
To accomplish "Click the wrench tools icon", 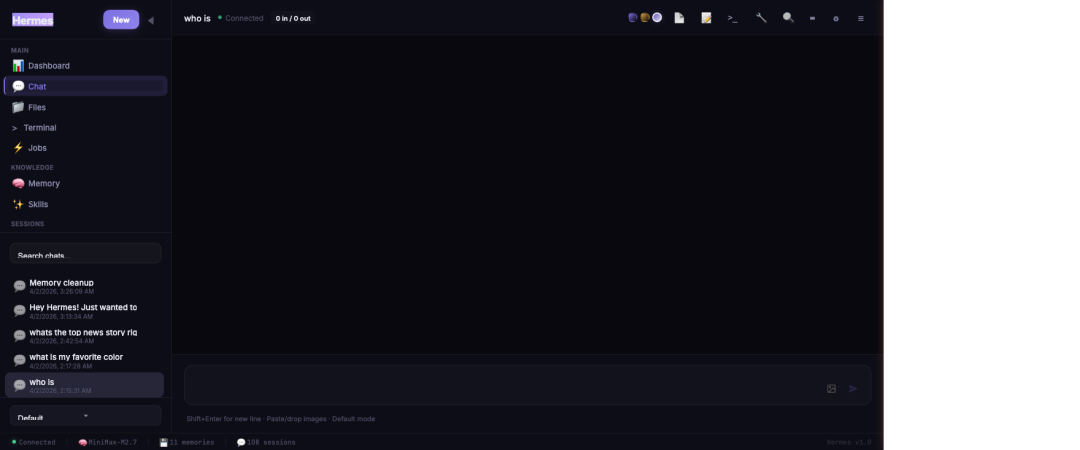I will pyautogui.click(x=761, y=18).
